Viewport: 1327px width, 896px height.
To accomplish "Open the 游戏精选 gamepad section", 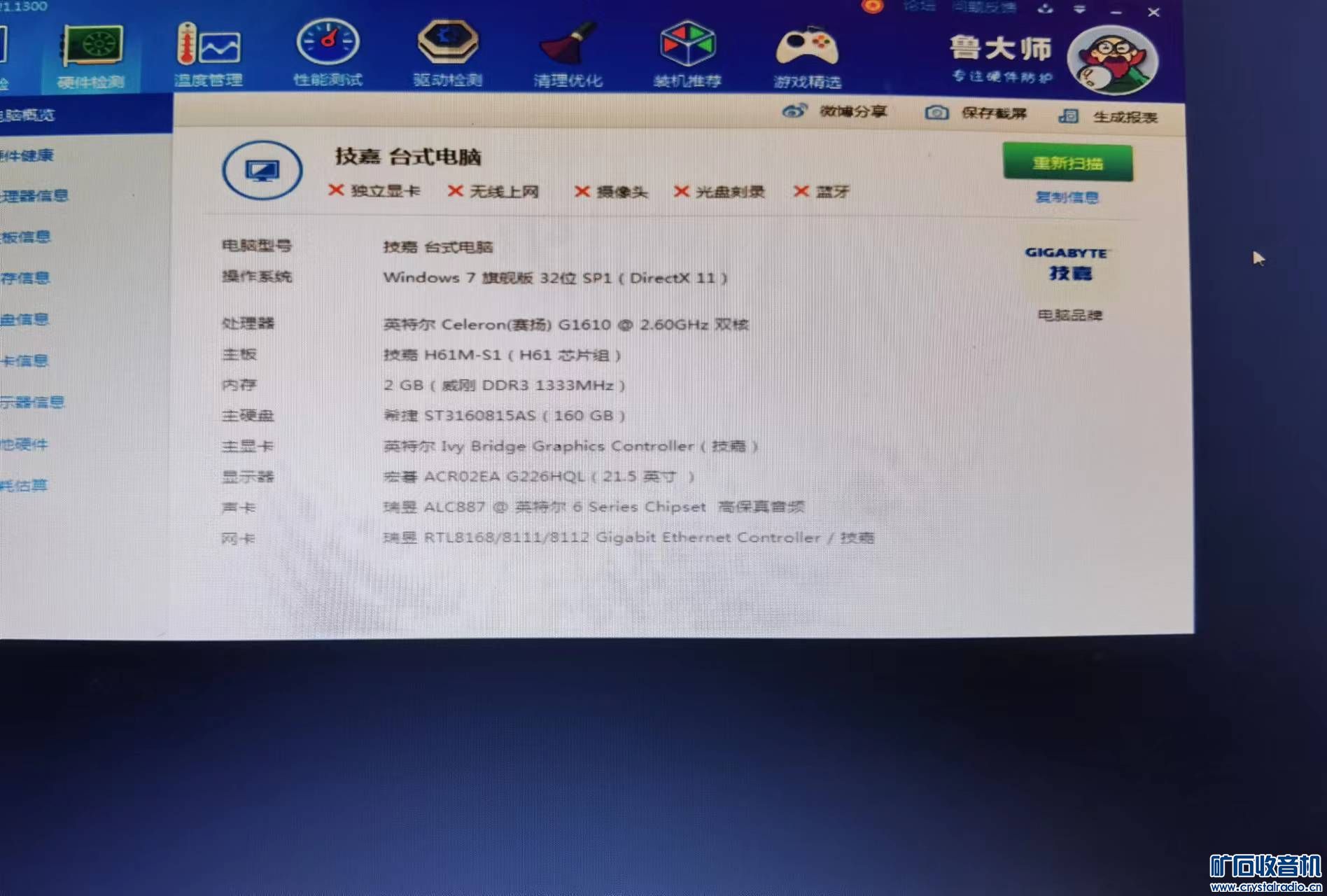I will pos(807,56).
